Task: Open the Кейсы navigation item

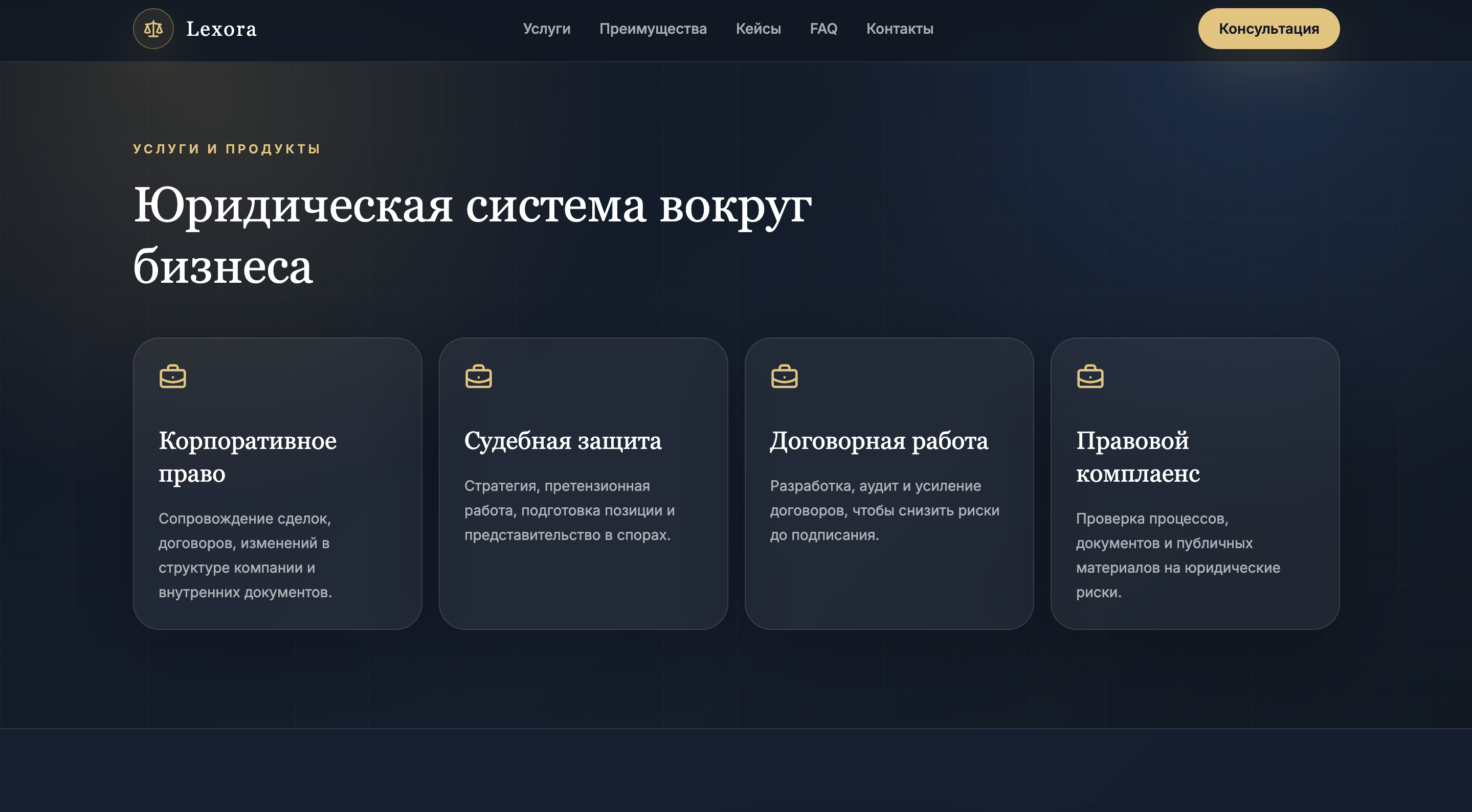Action: click(759, 29)
